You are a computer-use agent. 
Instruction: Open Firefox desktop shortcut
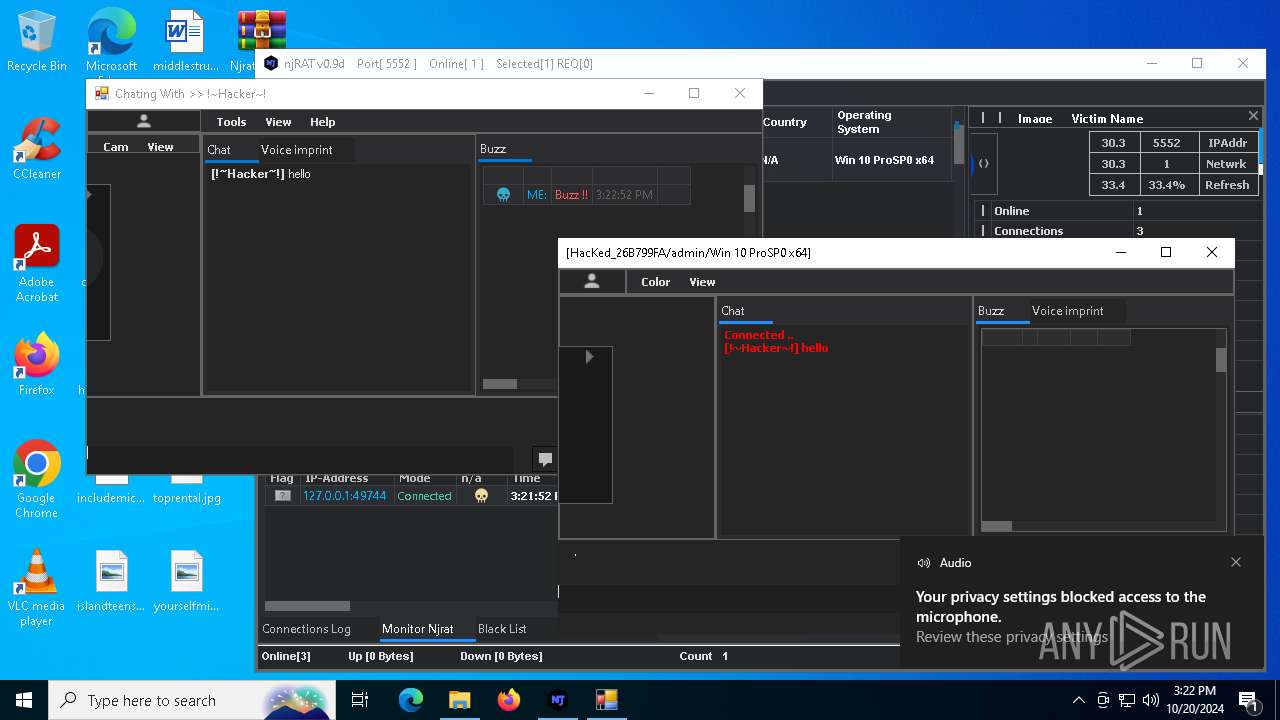37,364
